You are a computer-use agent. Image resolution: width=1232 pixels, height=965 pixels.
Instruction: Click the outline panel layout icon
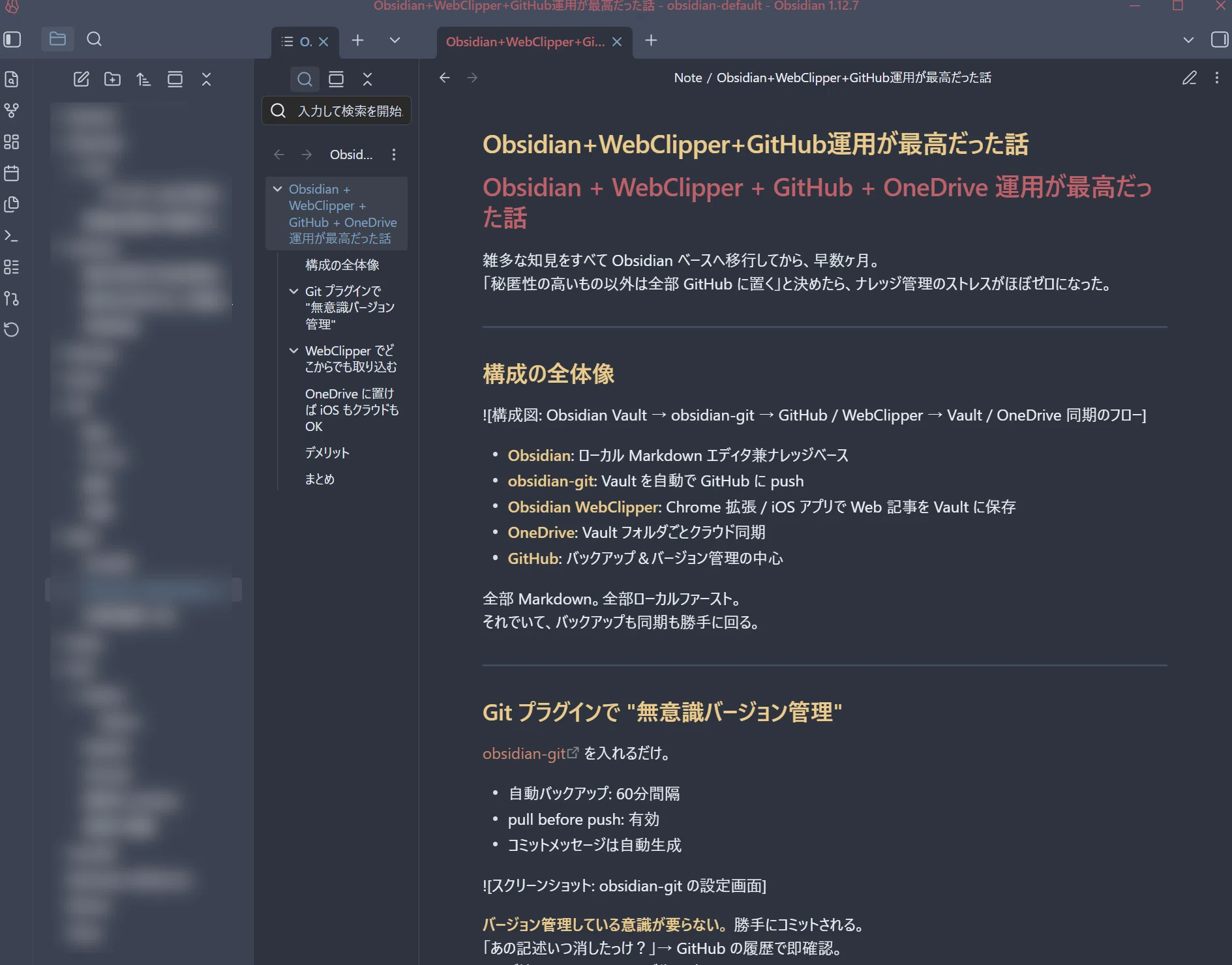point(336,80)
